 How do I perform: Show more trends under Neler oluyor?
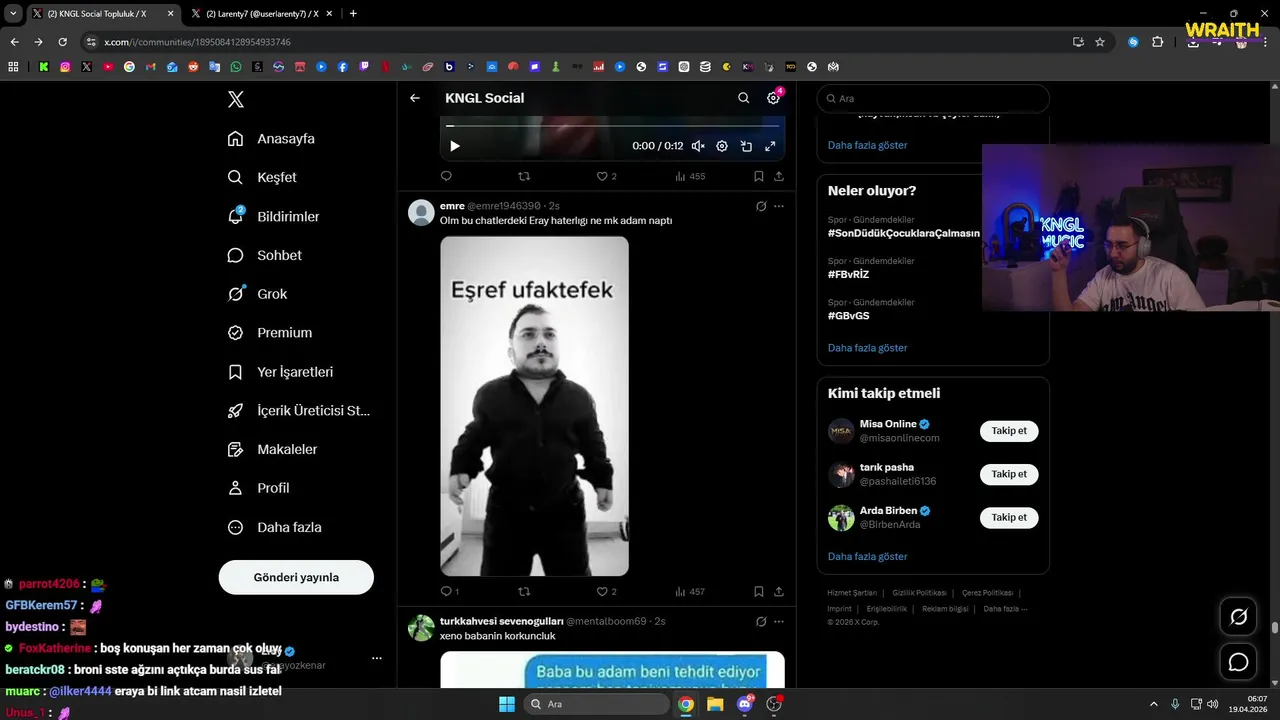(867, 348)
